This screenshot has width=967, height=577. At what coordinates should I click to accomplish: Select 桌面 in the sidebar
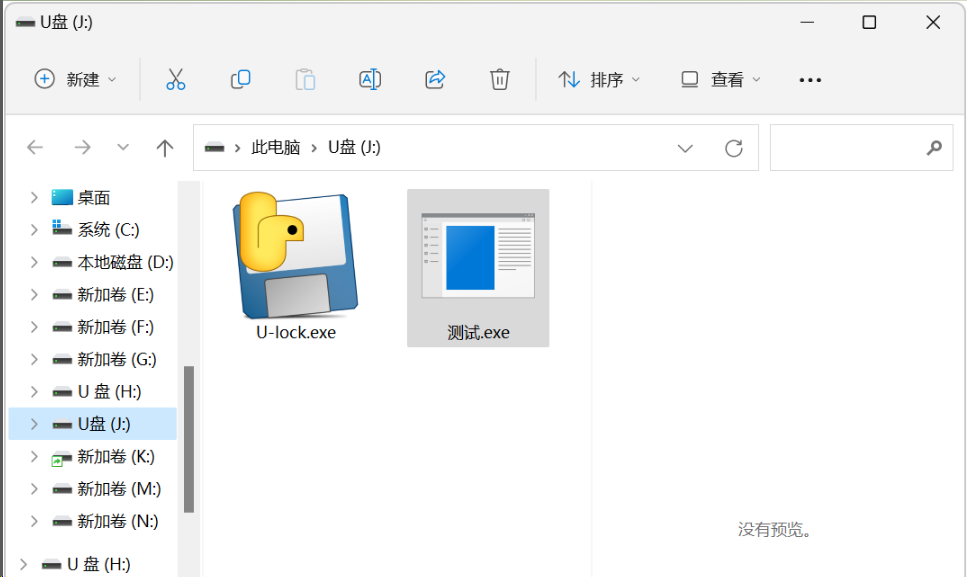click(93, 197)
